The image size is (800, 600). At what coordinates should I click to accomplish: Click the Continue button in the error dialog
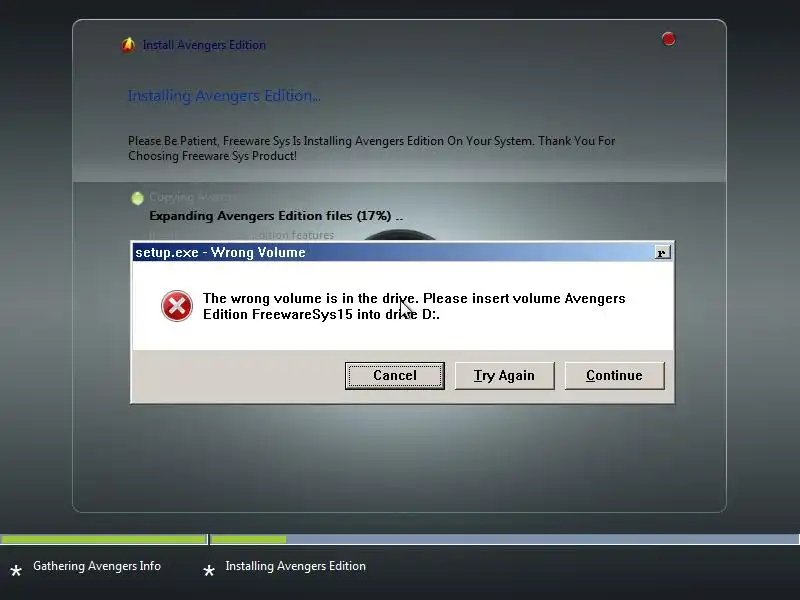pyautogui.click(x=614, y=376)
